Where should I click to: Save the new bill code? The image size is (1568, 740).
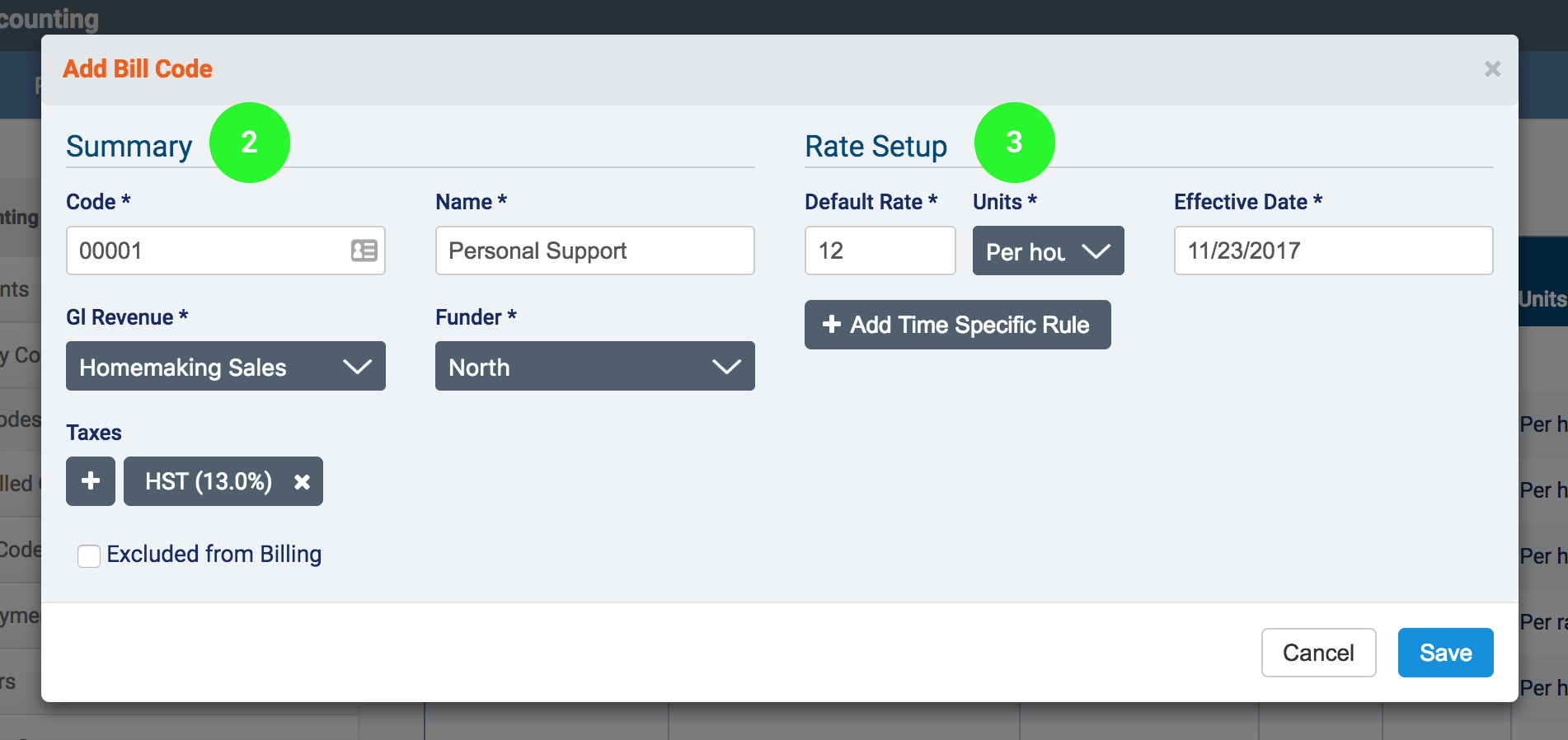[x=1445, y=653]
